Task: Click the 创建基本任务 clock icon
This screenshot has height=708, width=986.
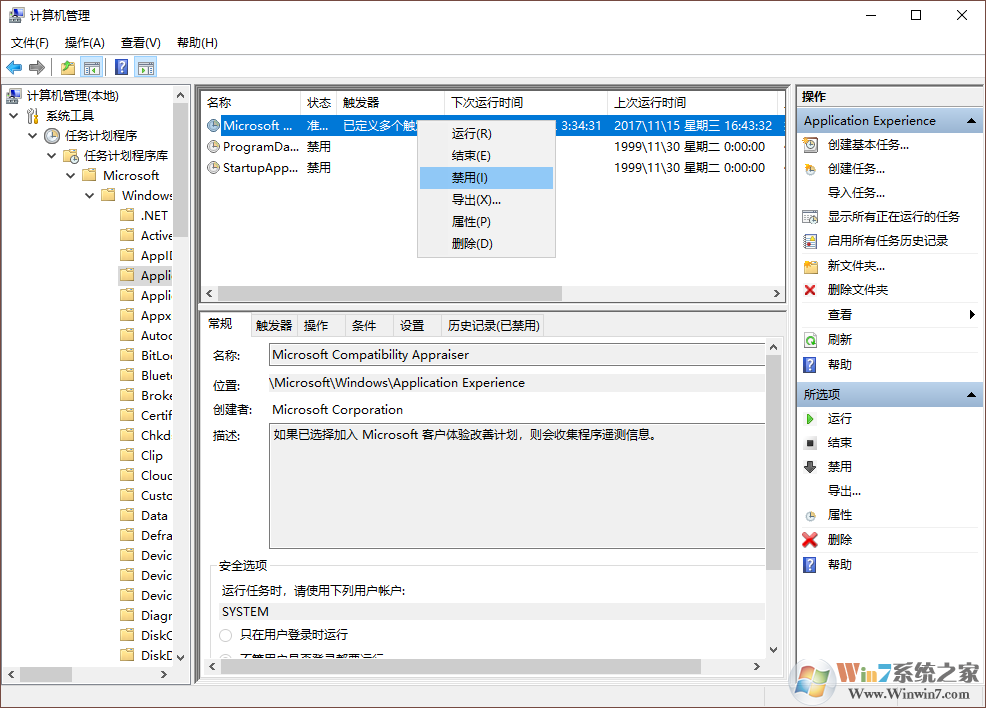Action: [808, 144]
